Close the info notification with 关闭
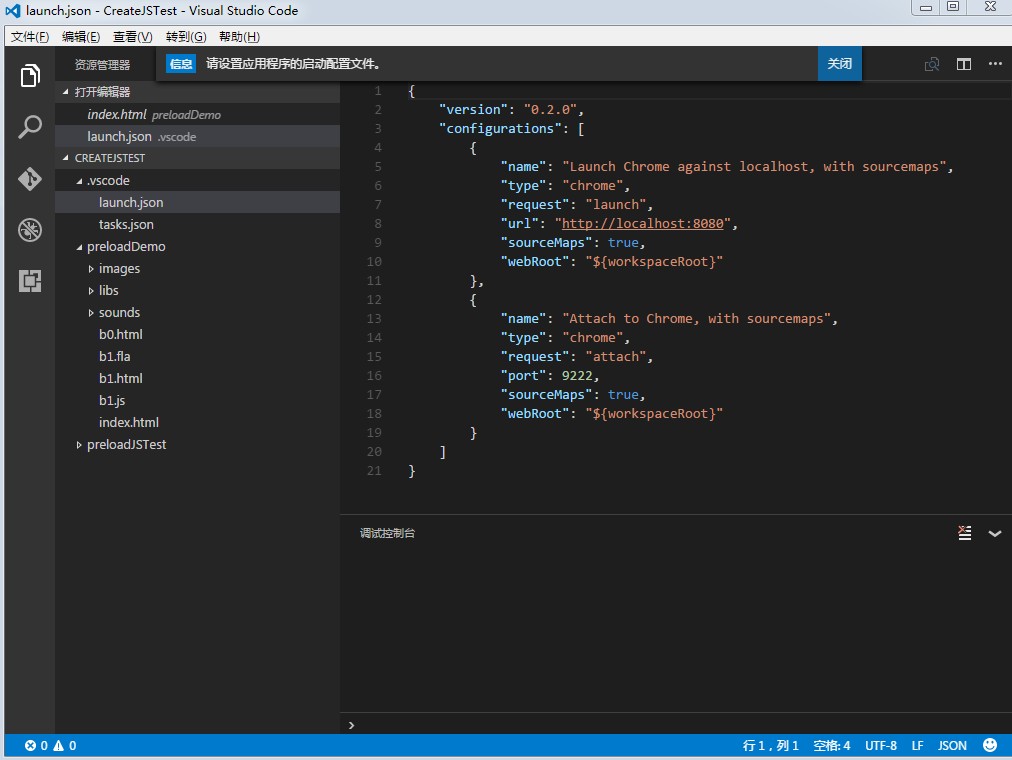Screen dimensions: 1012x760 839,64
